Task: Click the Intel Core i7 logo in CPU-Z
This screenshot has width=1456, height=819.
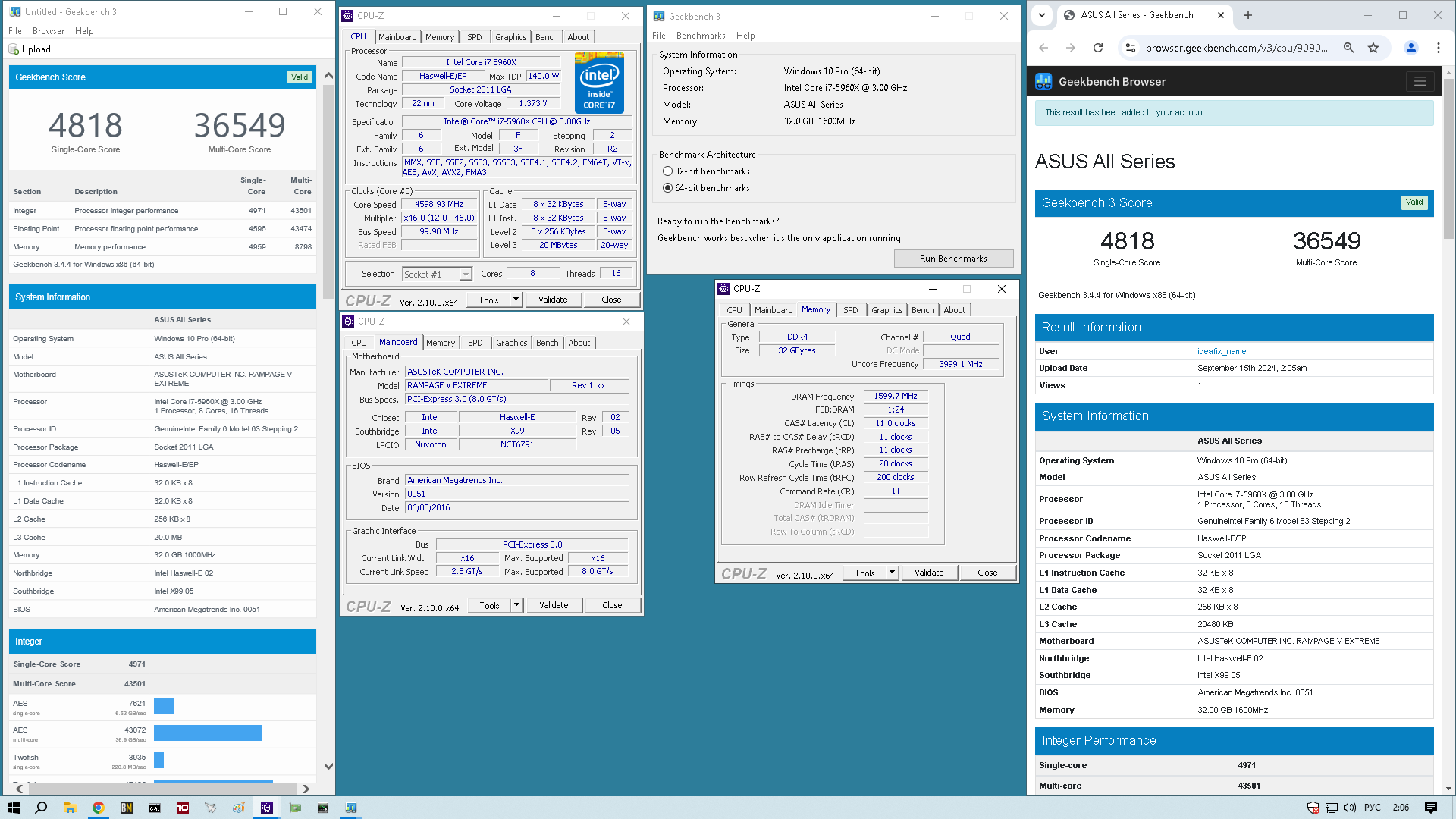Action: pos(599,83)
